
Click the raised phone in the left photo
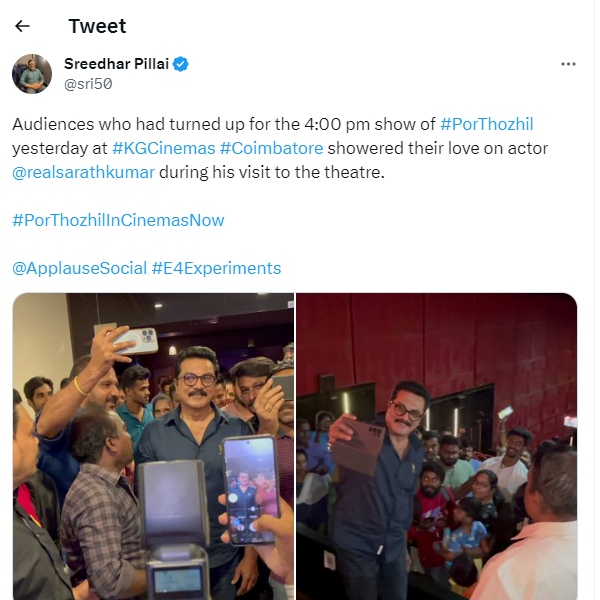(x=135, y=340)
